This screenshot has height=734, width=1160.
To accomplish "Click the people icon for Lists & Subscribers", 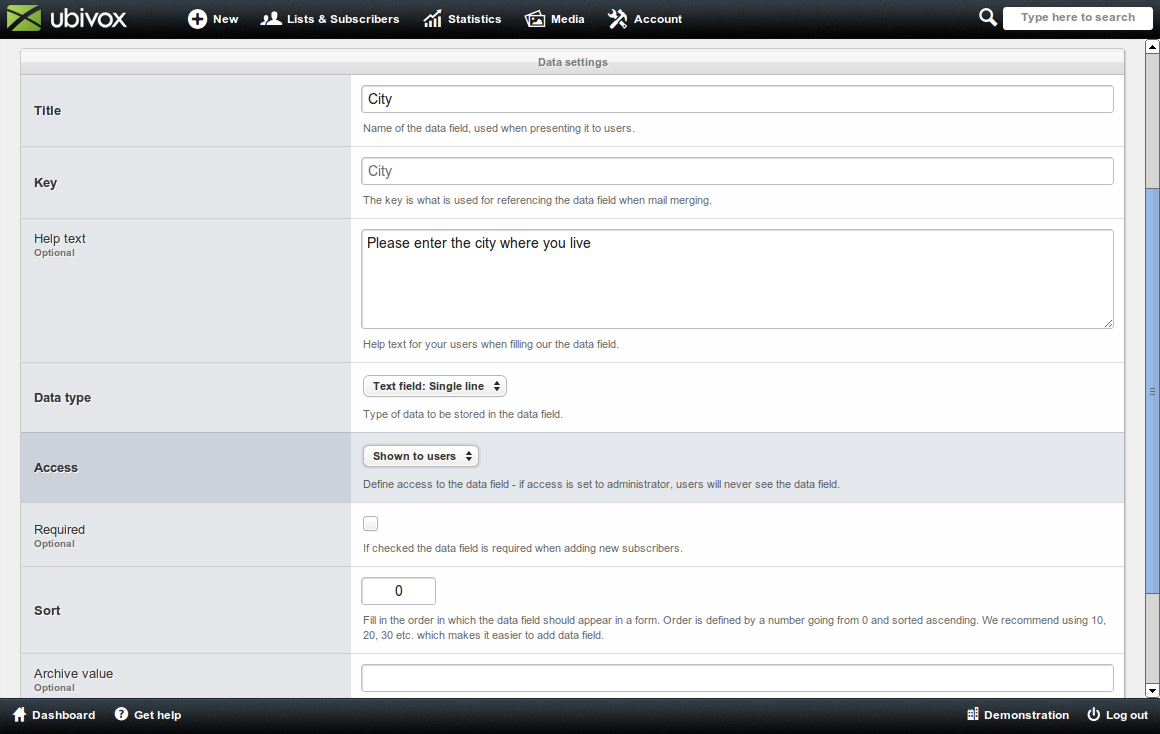I will 271,18.
